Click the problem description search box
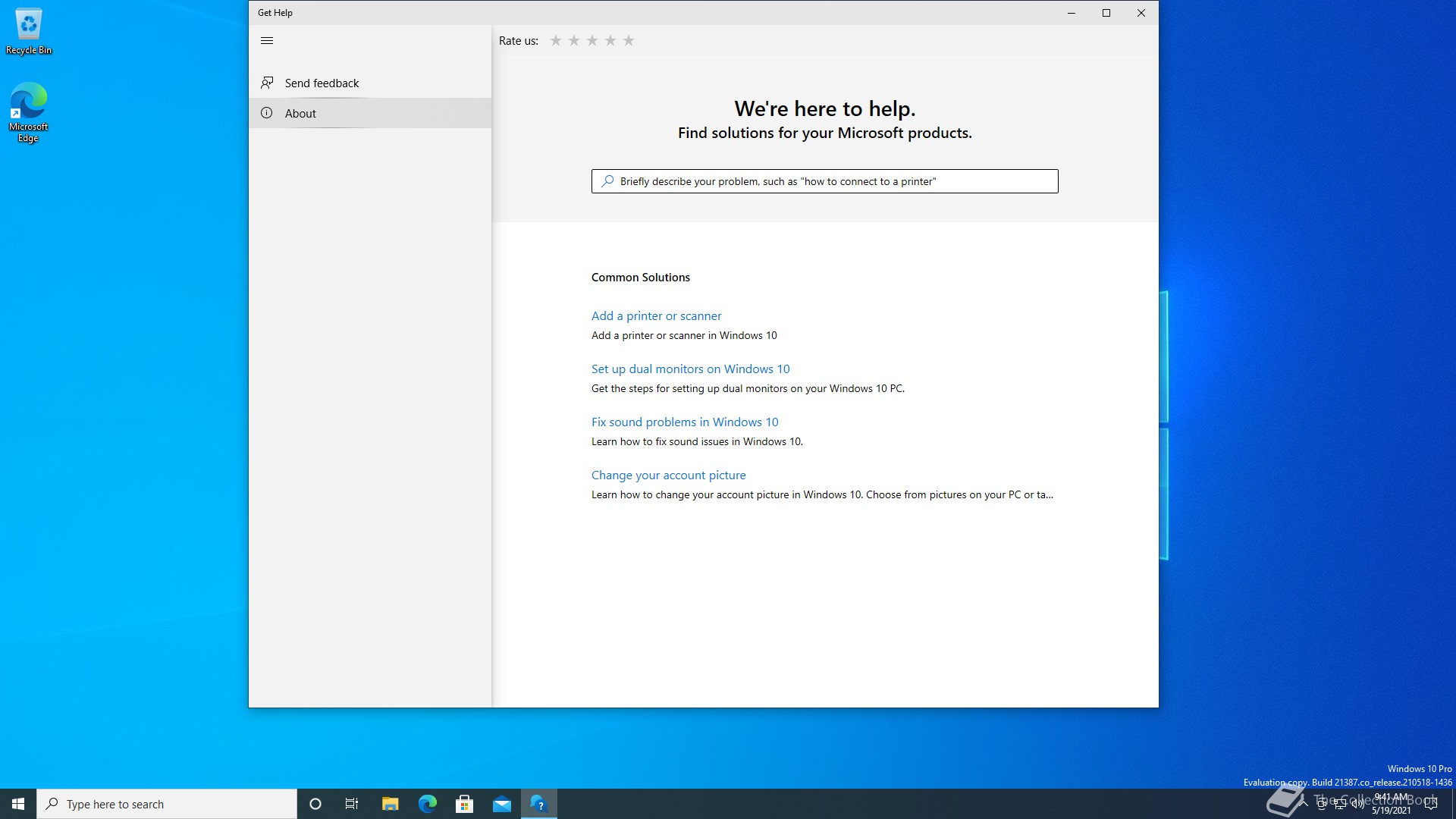This screenshot has width=1456, height=819. click(825, 181)
